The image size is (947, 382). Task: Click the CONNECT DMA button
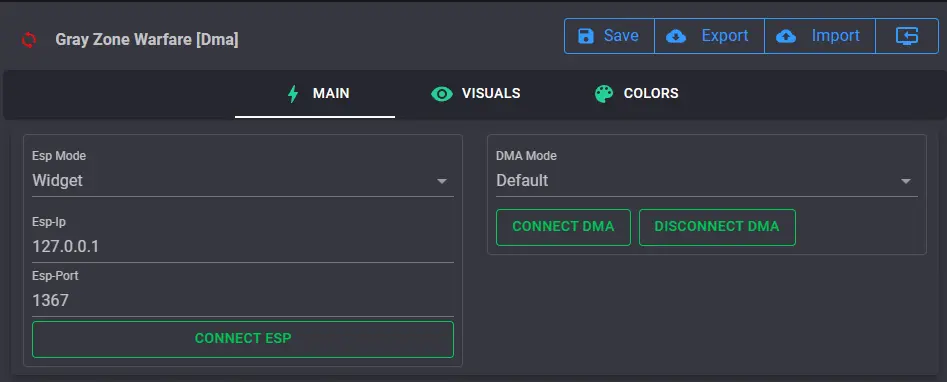click(563, 227)
